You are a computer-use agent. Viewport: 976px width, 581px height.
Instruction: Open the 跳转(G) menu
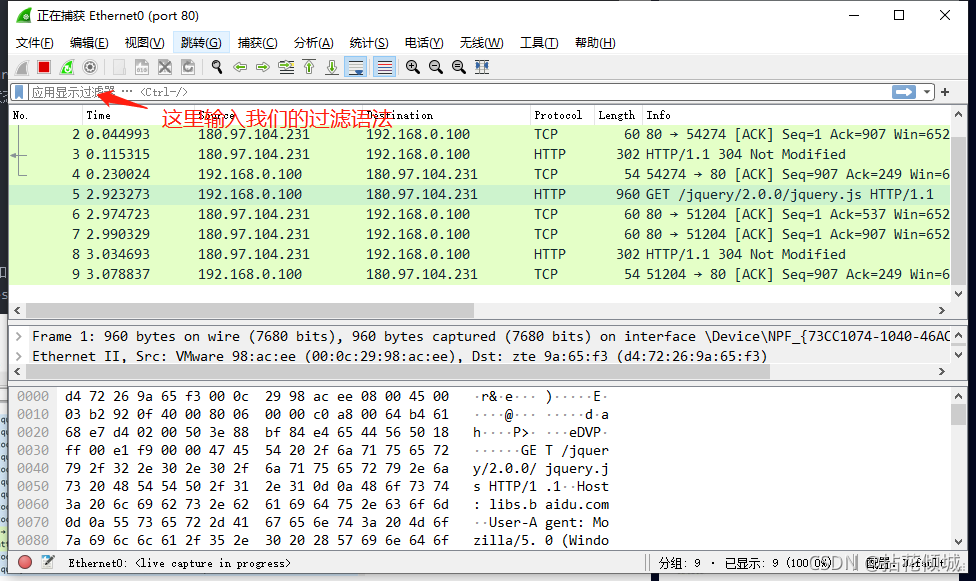click(x=201, y=42)
